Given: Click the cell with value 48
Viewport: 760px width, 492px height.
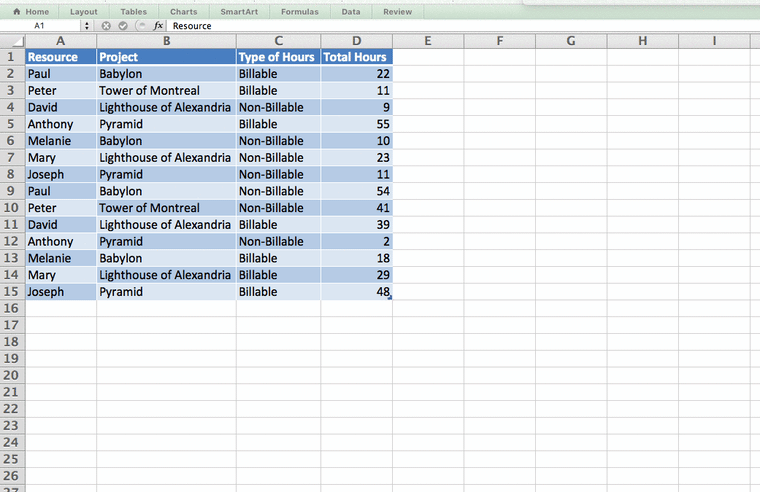Looking at the screenshot, I should pos(356,292).
